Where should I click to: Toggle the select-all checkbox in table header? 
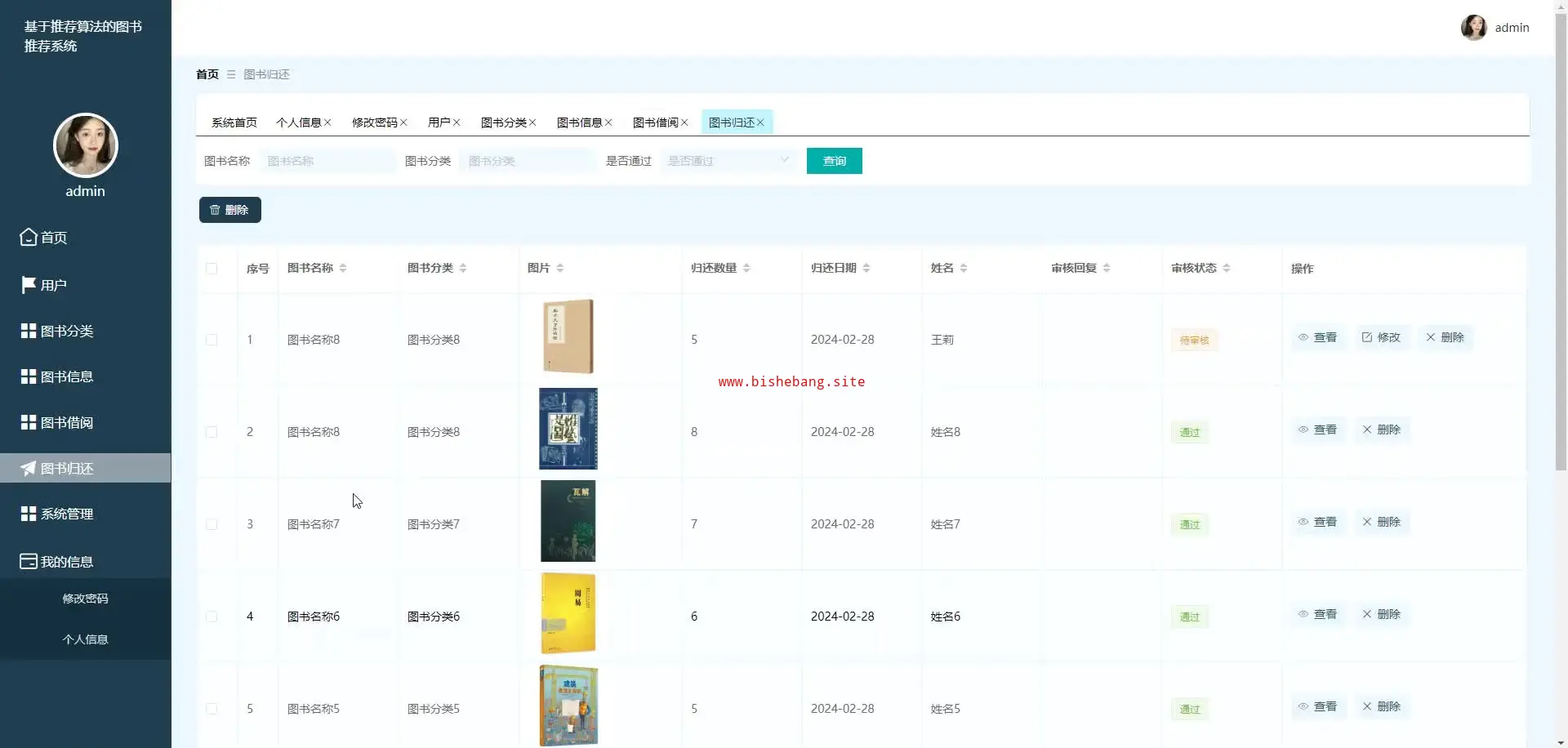click(212, 268)
